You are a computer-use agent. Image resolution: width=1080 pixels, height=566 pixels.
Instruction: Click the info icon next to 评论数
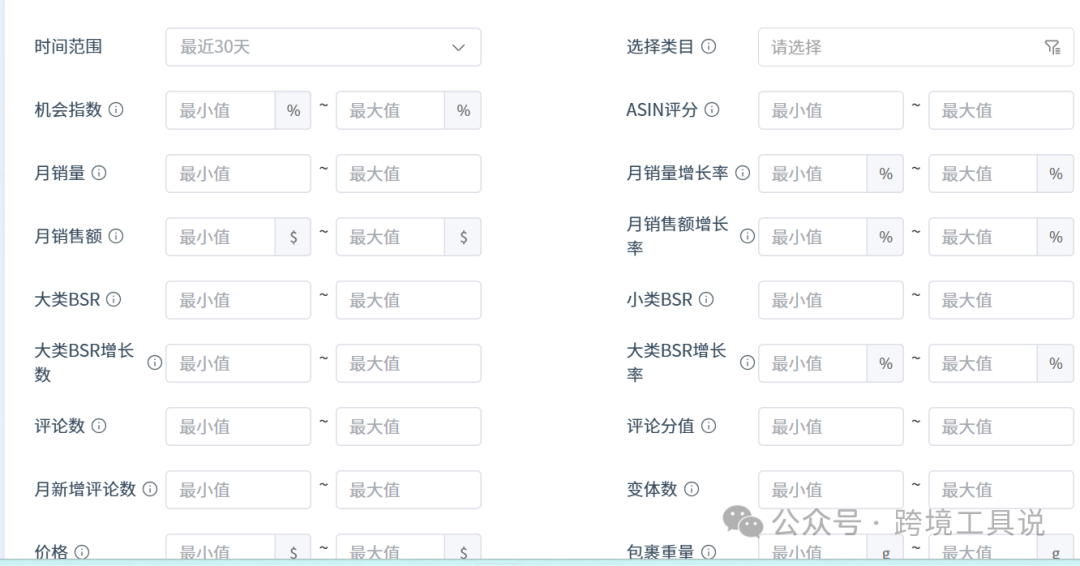pyautogui.click(x=98, y=426)
